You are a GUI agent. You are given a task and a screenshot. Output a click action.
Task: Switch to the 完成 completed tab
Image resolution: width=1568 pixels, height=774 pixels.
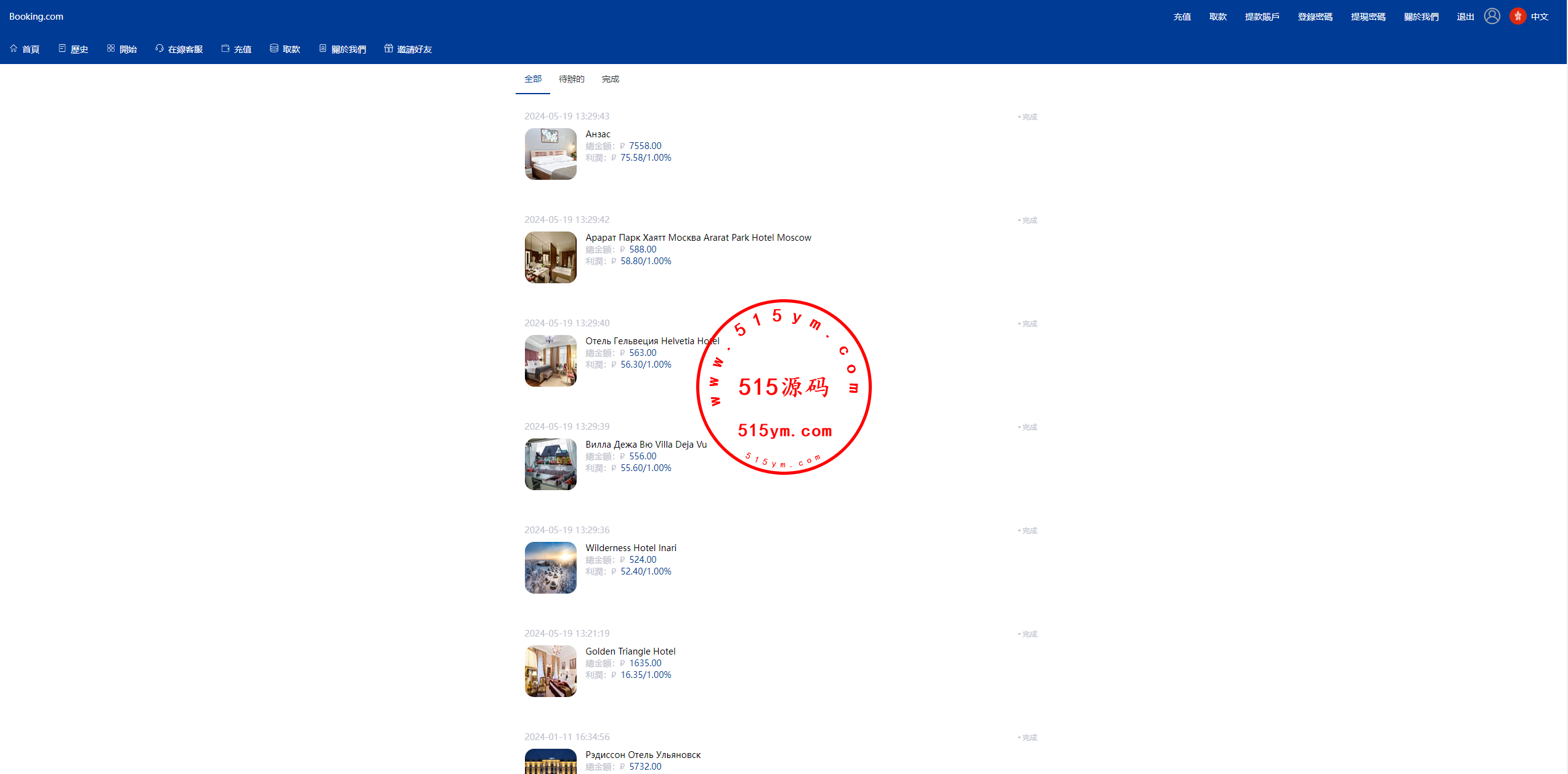[x=610, y=79]
